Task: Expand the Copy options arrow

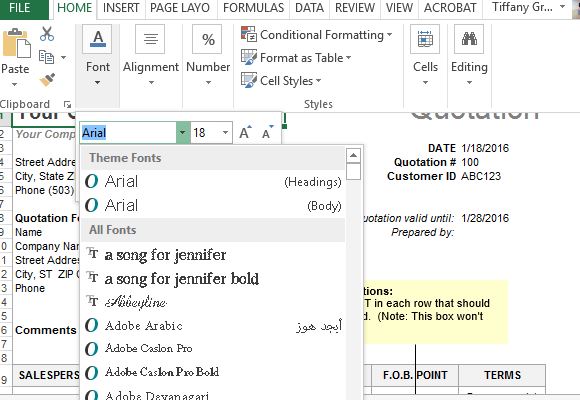Action: [63, 57]
